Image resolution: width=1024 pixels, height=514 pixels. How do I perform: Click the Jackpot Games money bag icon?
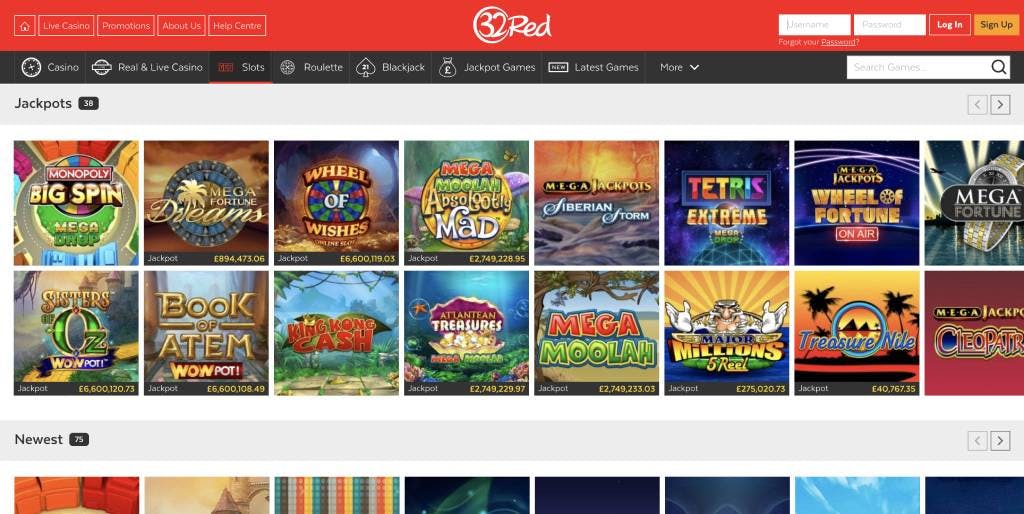pos(447,67)
